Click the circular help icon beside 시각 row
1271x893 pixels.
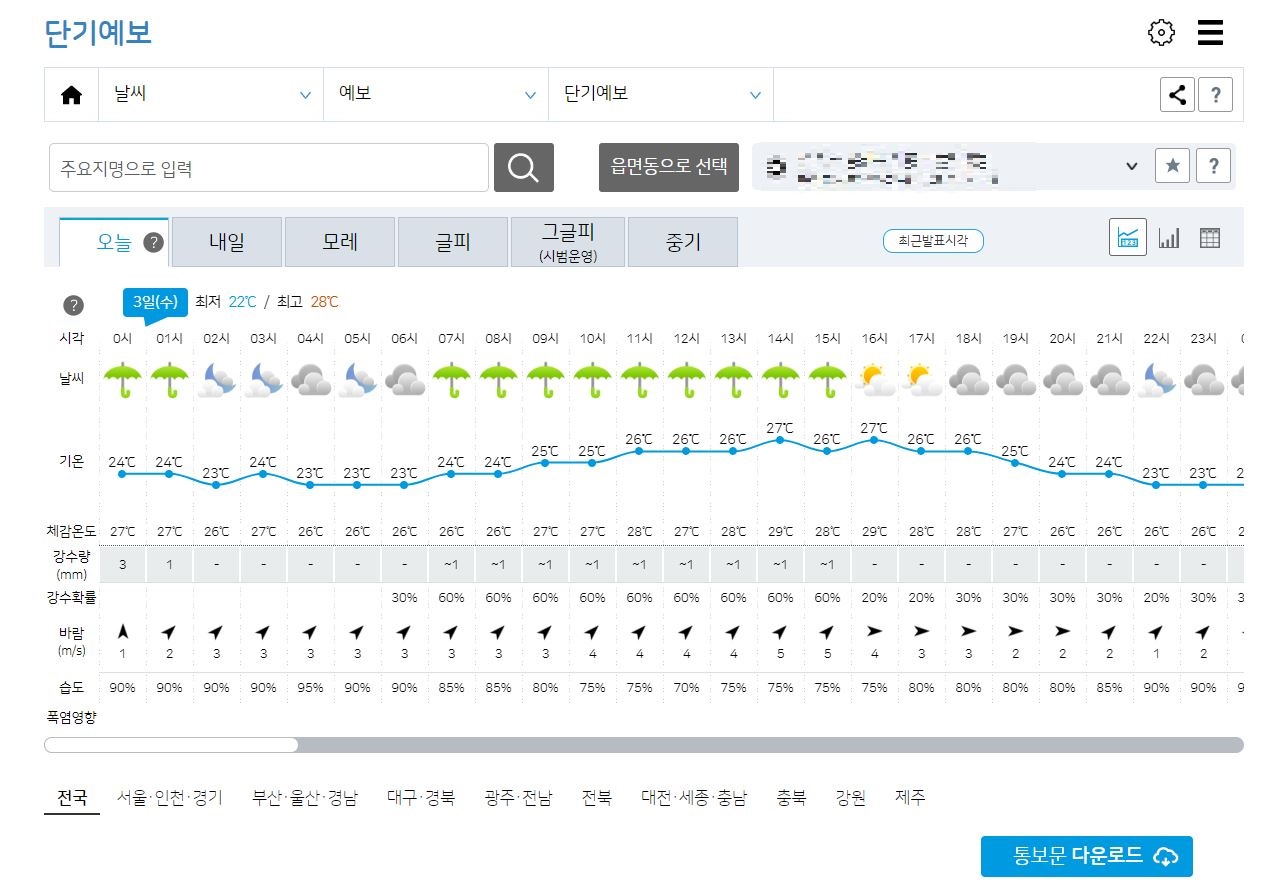click(74, 305)
